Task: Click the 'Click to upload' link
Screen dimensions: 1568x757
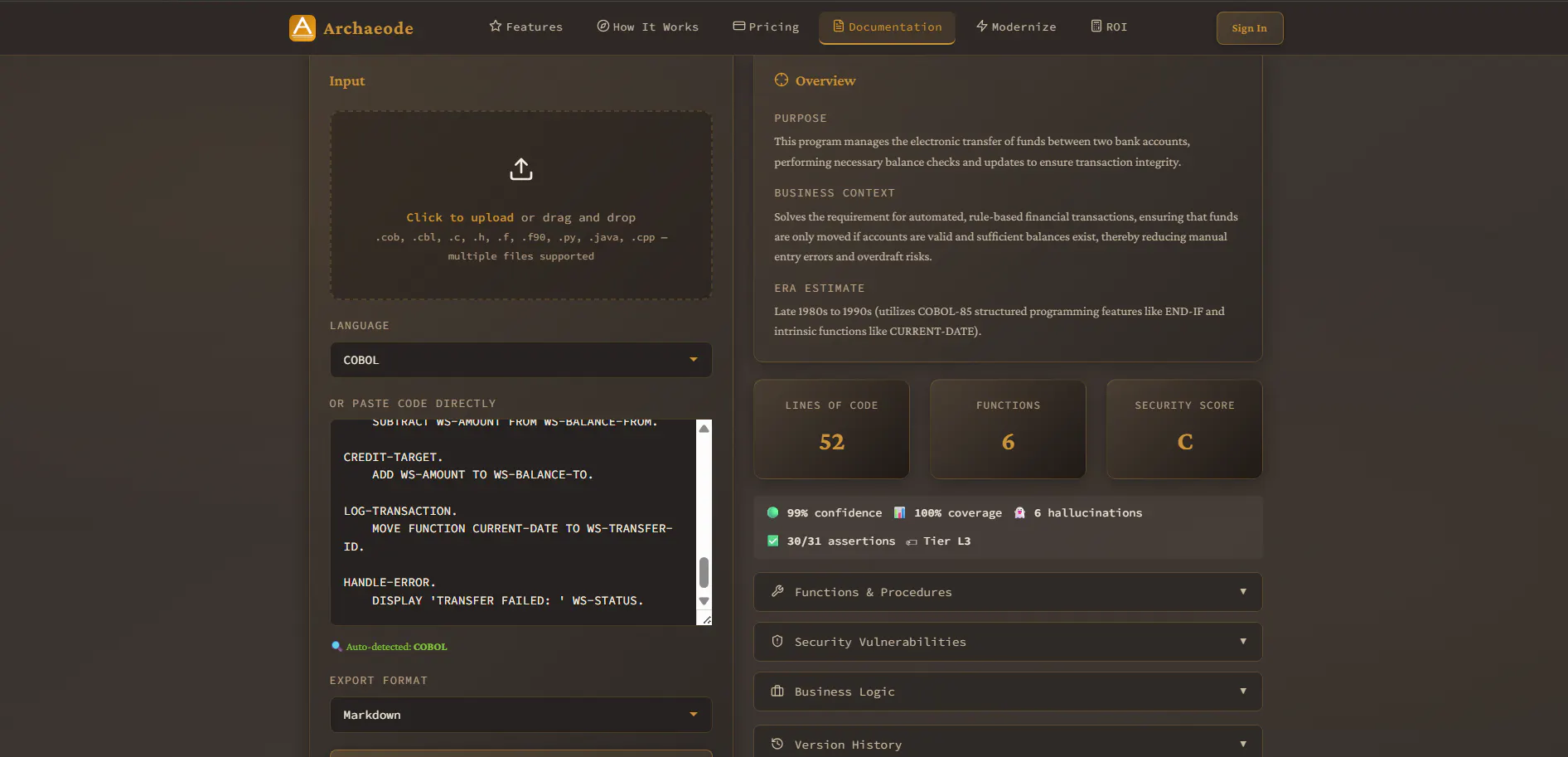Action: pyautogui.click(x=460, y=217)
